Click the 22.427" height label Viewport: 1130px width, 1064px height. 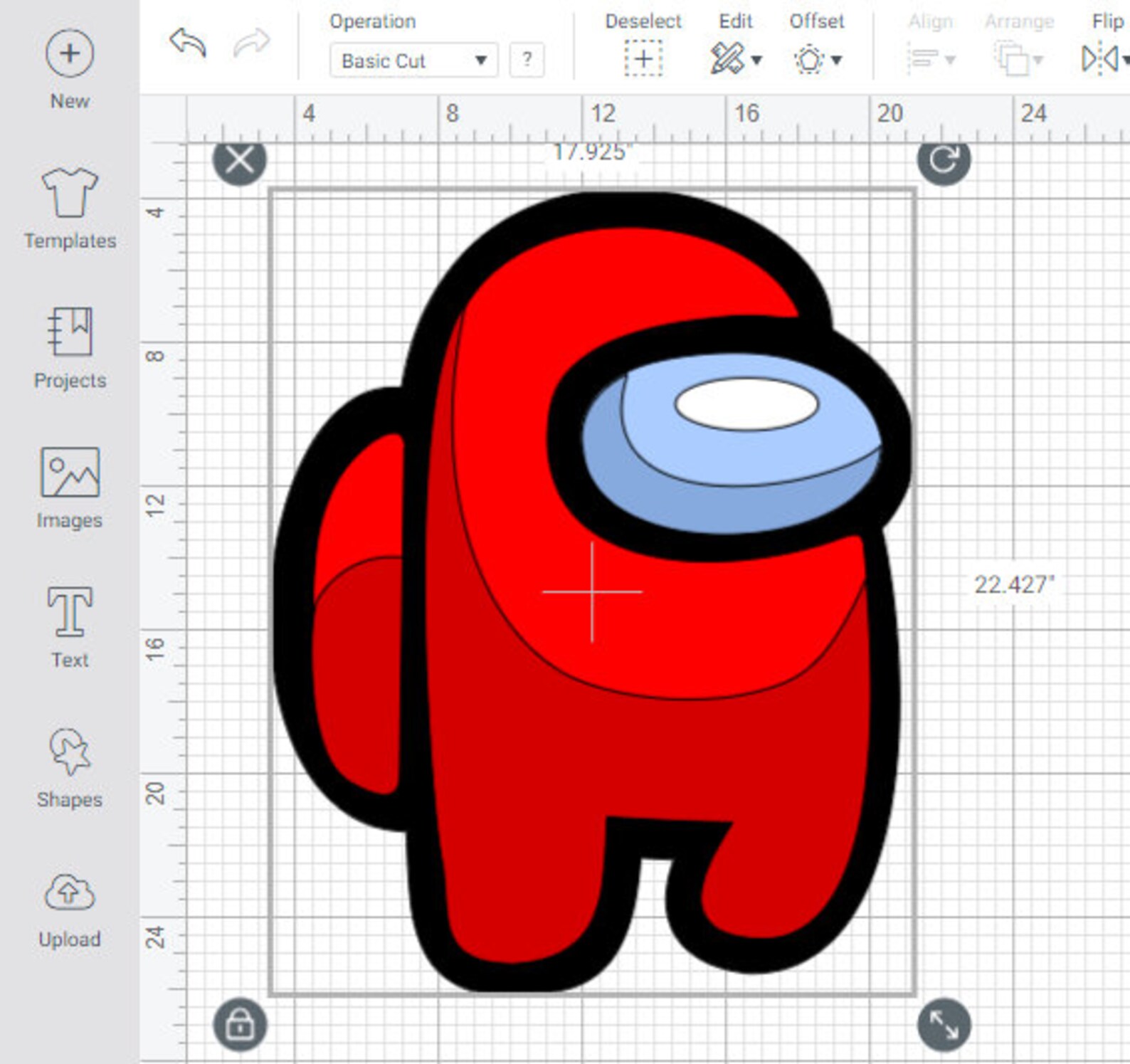click(x=1014, y=585)
